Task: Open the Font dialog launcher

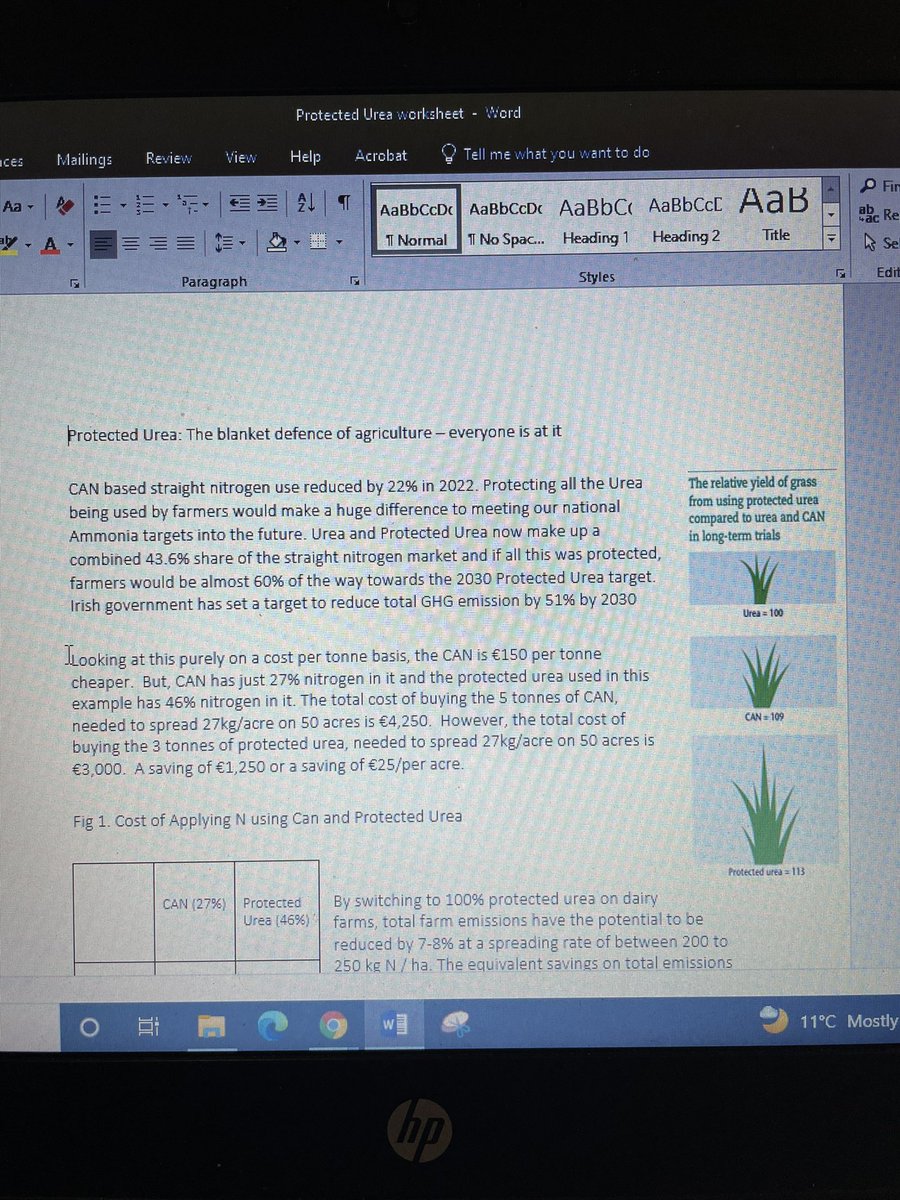Action: (74, 285)
